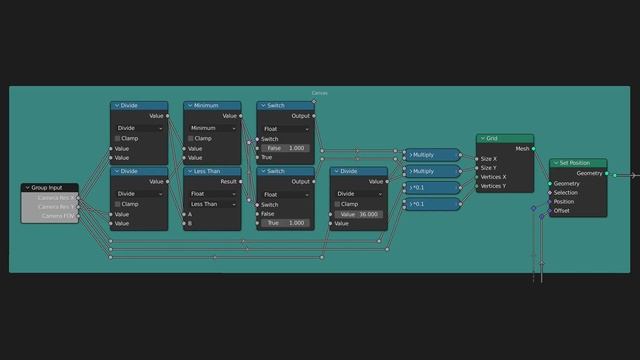
Task: Click Camera Res X output socket on Group Input
Action: click(78, 198)
